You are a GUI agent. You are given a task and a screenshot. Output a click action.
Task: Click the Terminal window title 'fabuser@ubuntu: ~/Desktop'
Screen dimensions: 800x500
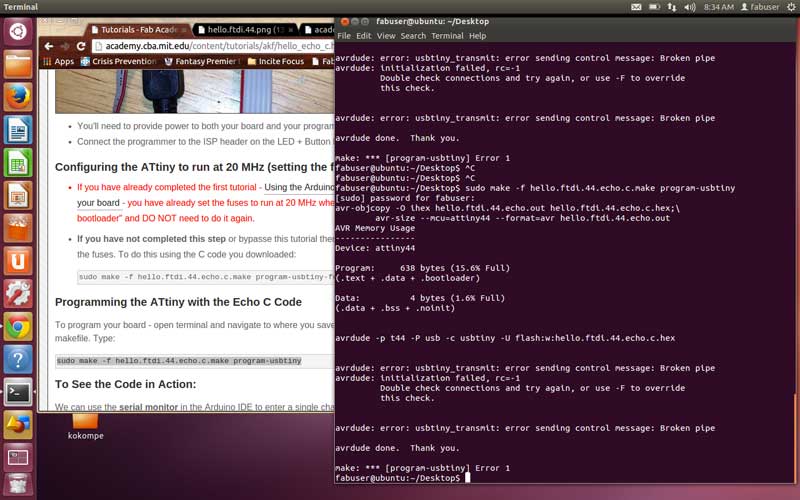click(432, 21)
